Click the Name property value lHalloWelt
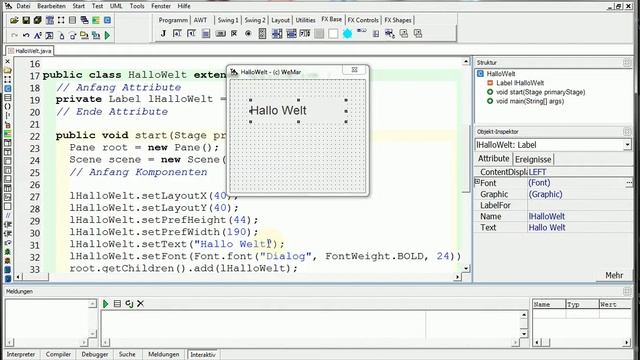This screenshot has height=360, width=640. pos(547,217)
